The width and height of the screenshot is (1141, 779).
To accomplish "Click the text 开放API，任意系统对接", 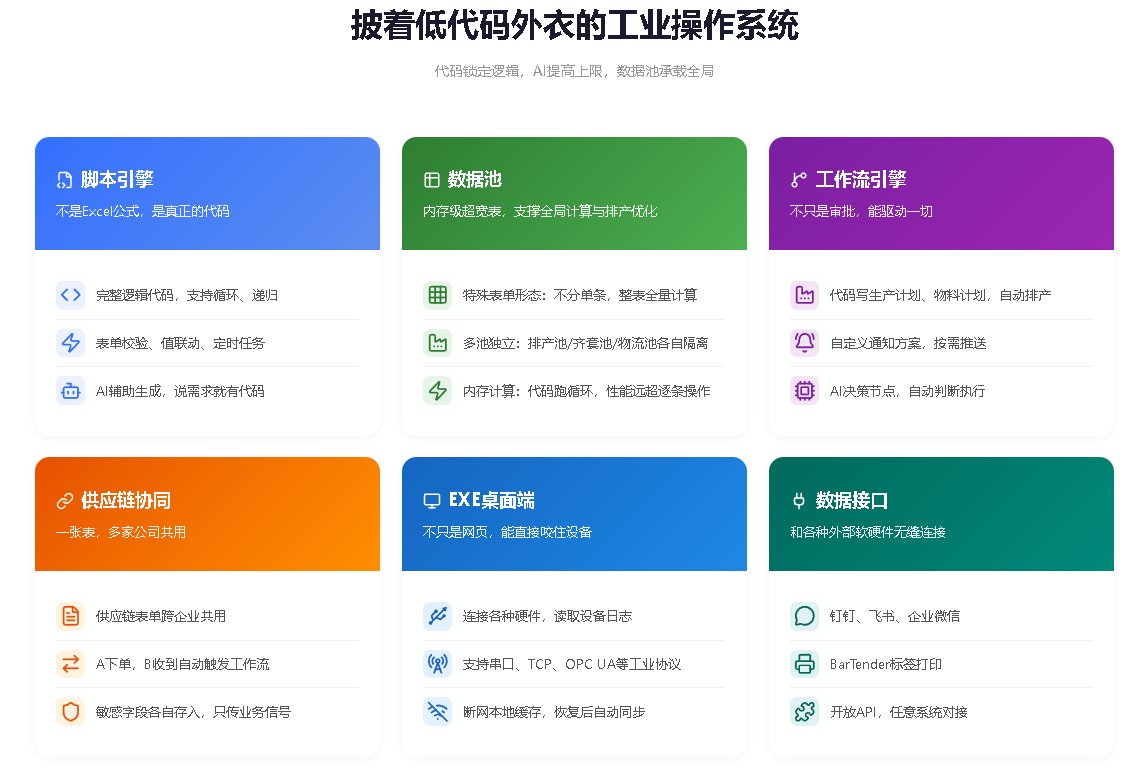I will [899, 713].
